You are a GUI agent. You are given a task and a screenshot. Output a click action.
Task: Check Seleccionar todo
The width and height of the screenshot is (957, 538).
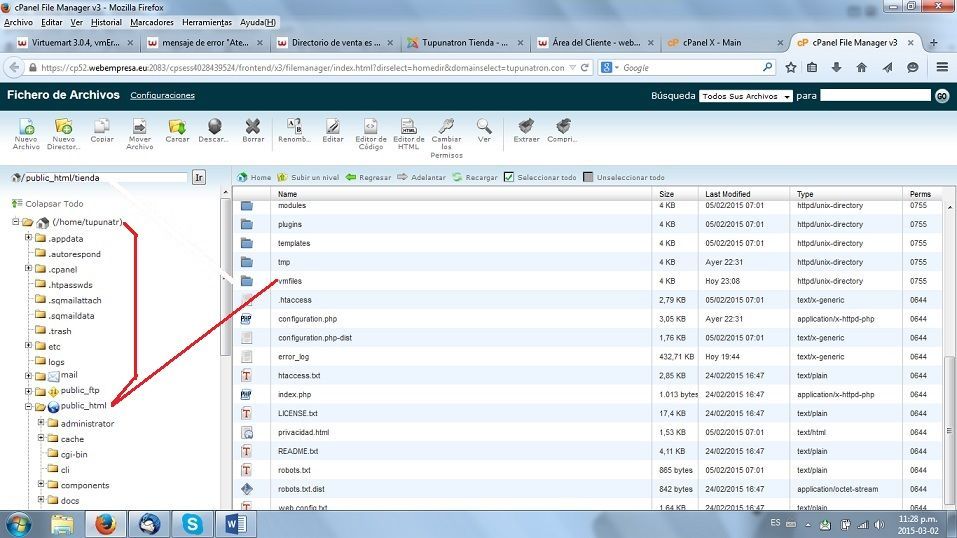pyautogui.click(x=509, y=177)
